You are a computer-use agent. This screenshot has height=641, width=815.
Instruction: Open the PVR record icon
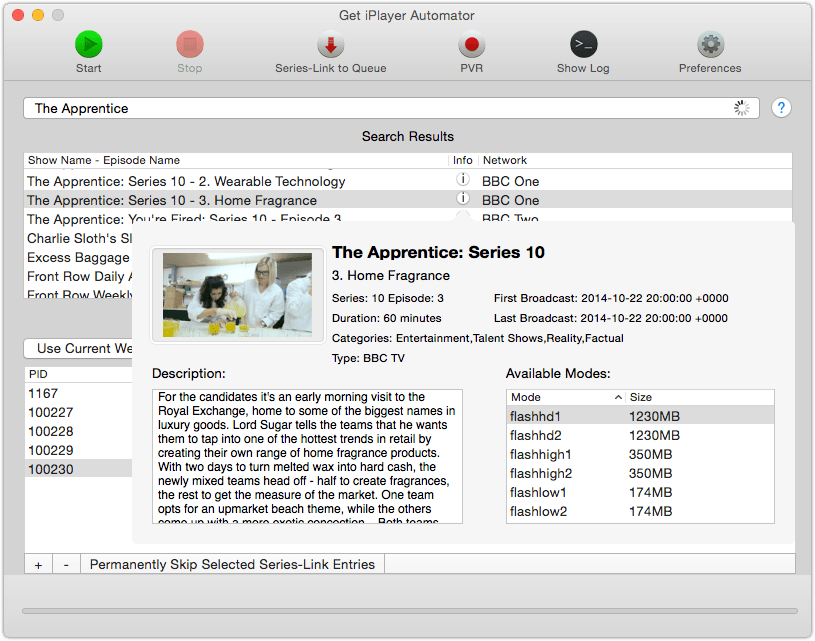[471, 44]
